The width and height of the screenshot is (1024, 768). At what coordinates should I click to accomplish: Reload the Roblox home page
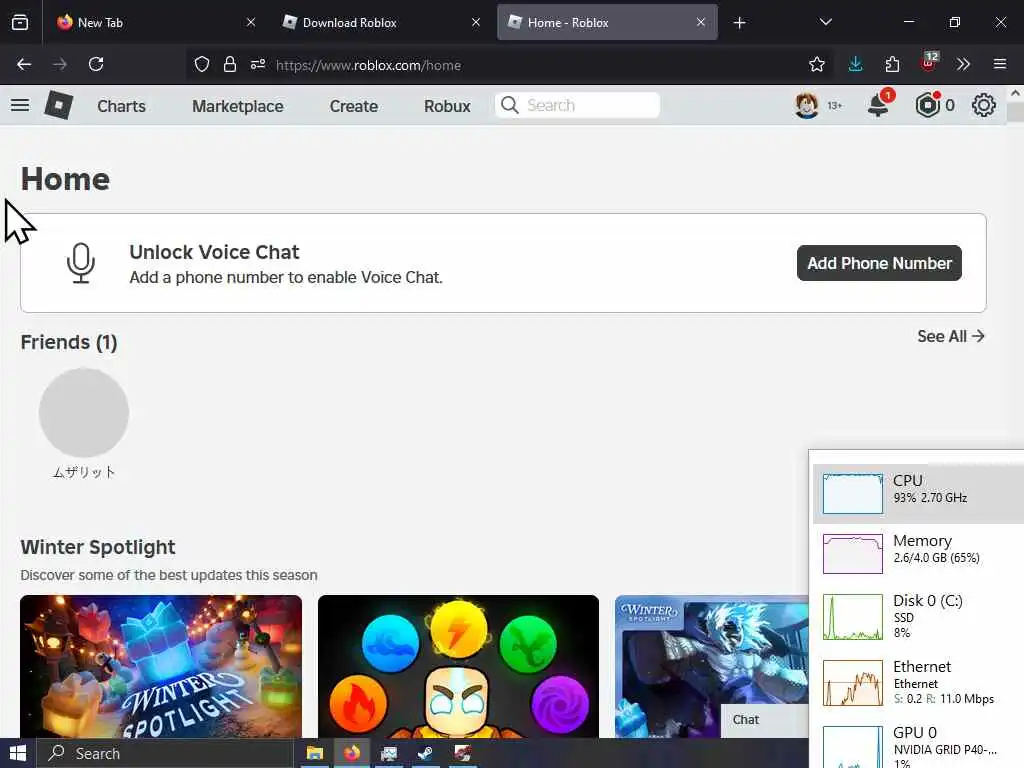[x=96, y=64]
